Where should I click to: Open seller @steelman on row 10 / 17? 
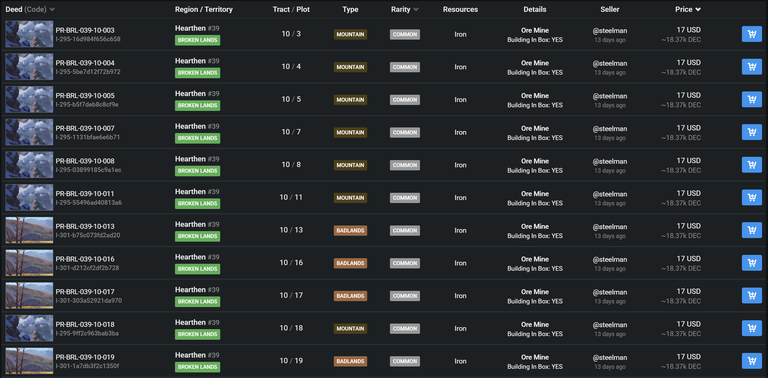[610, 292]
